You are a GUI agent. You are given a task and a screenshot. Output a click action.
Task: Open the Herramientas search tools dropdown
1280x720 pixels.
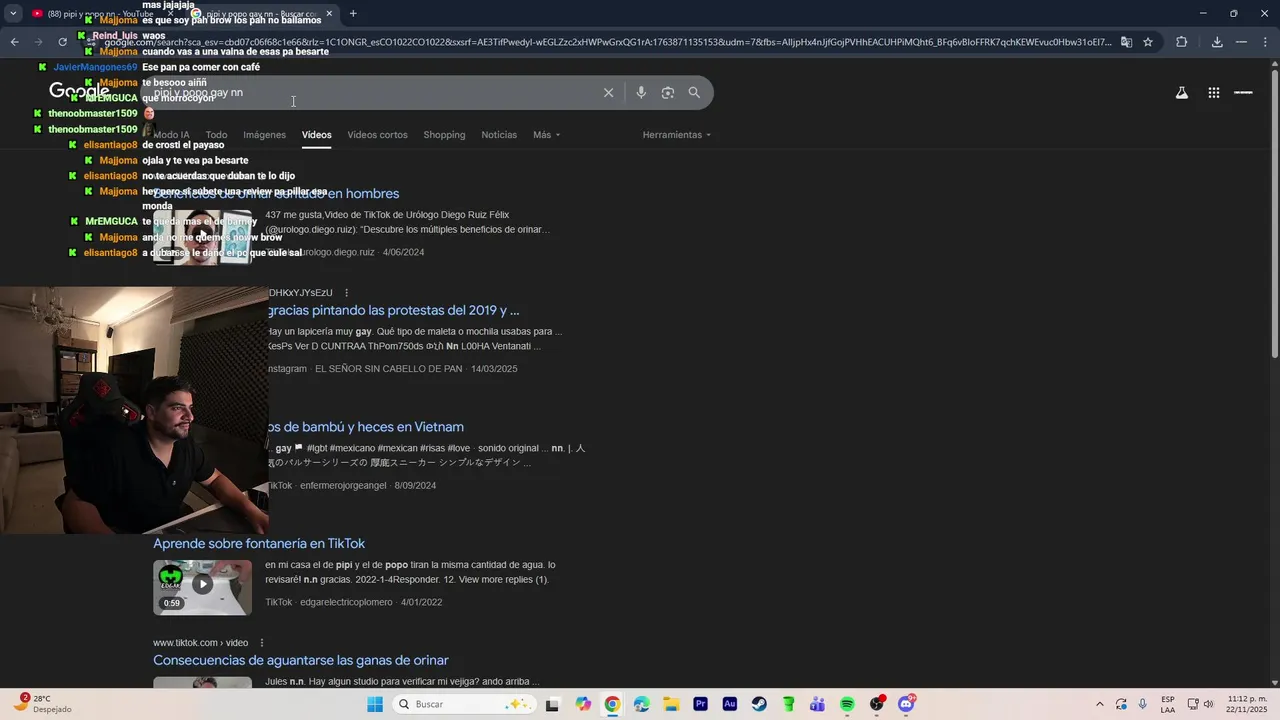pyautogui.click(x=677, y=135)
